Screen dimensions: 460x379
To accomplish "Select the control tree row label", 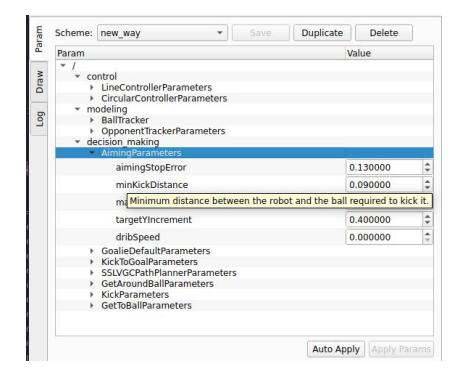I will 102,76.
